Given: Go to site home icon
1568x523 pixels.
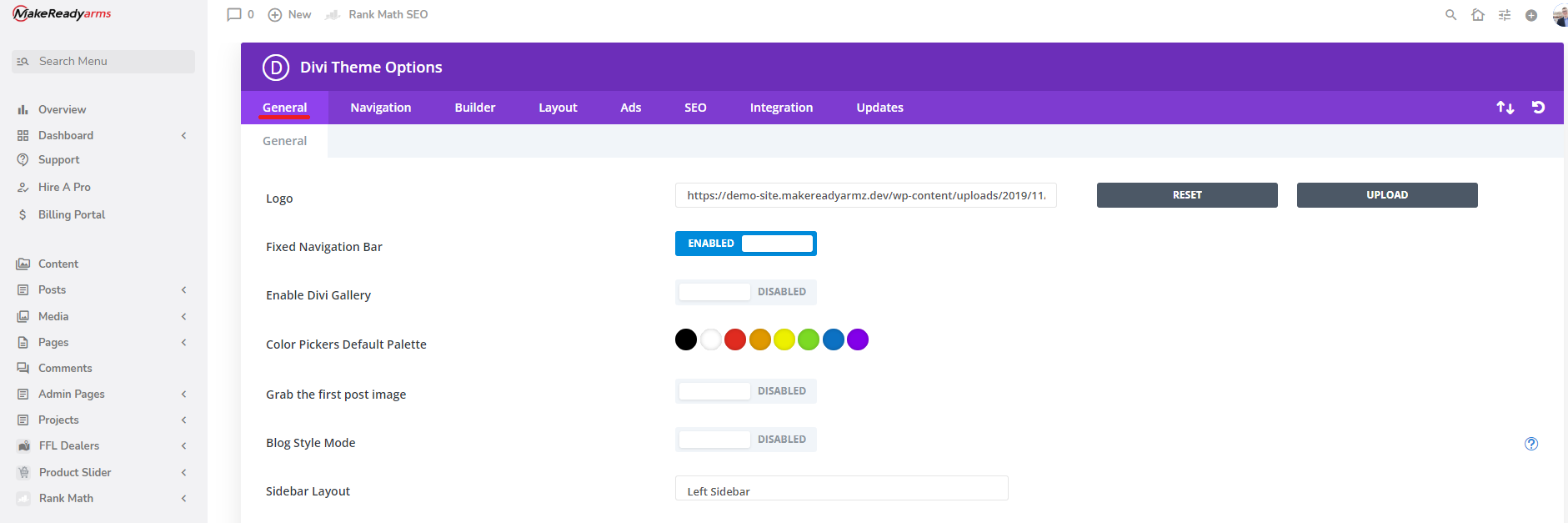Looking at the screenshot, I should 1478,15.
